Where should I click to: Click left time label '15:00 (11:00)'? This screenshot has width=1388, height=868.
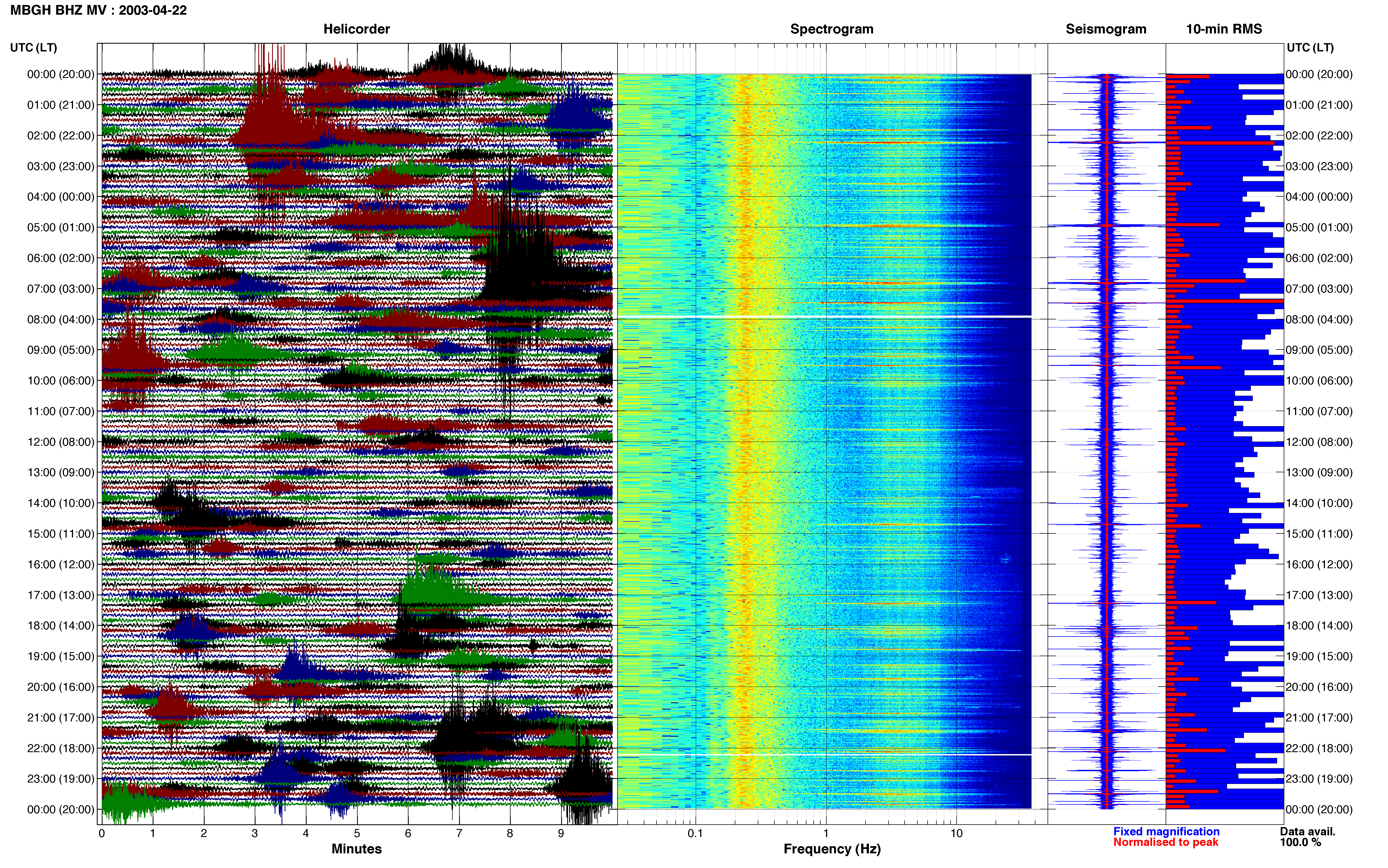(61, 534)
